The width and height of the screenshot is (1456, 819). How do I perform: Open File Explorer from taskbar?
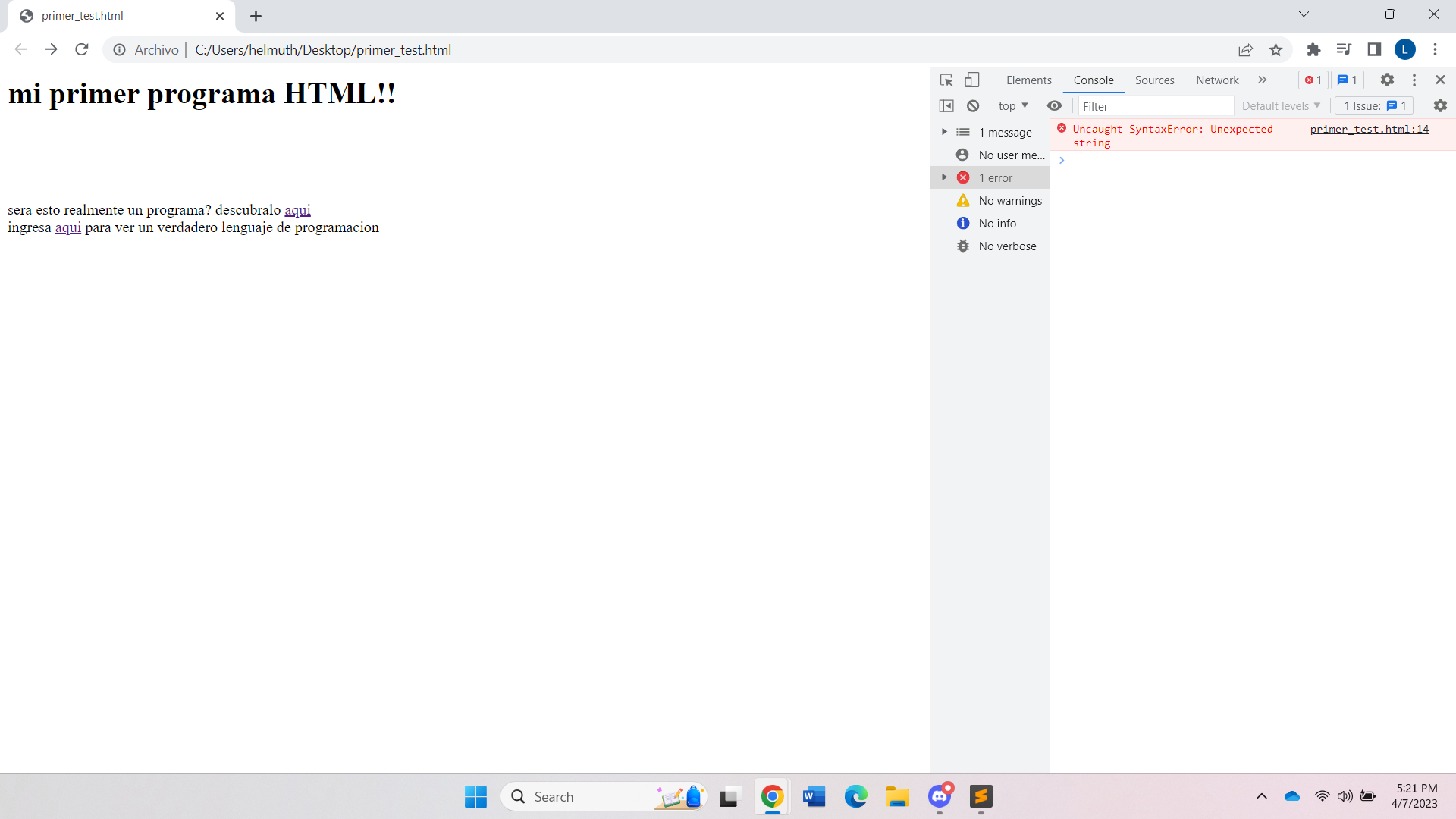(897, 796)
